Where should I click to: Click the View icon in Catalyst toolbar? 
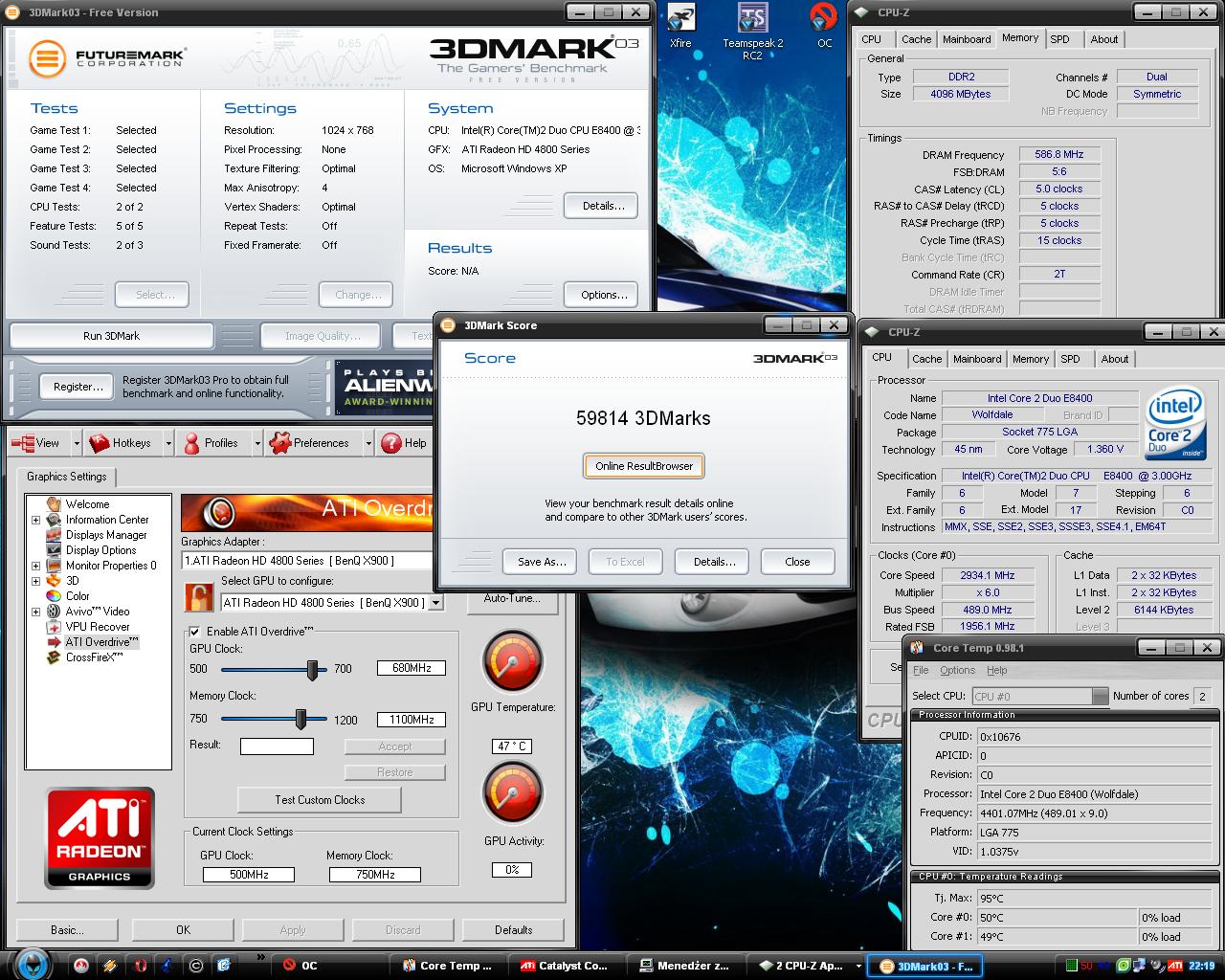tap(23, 442)
